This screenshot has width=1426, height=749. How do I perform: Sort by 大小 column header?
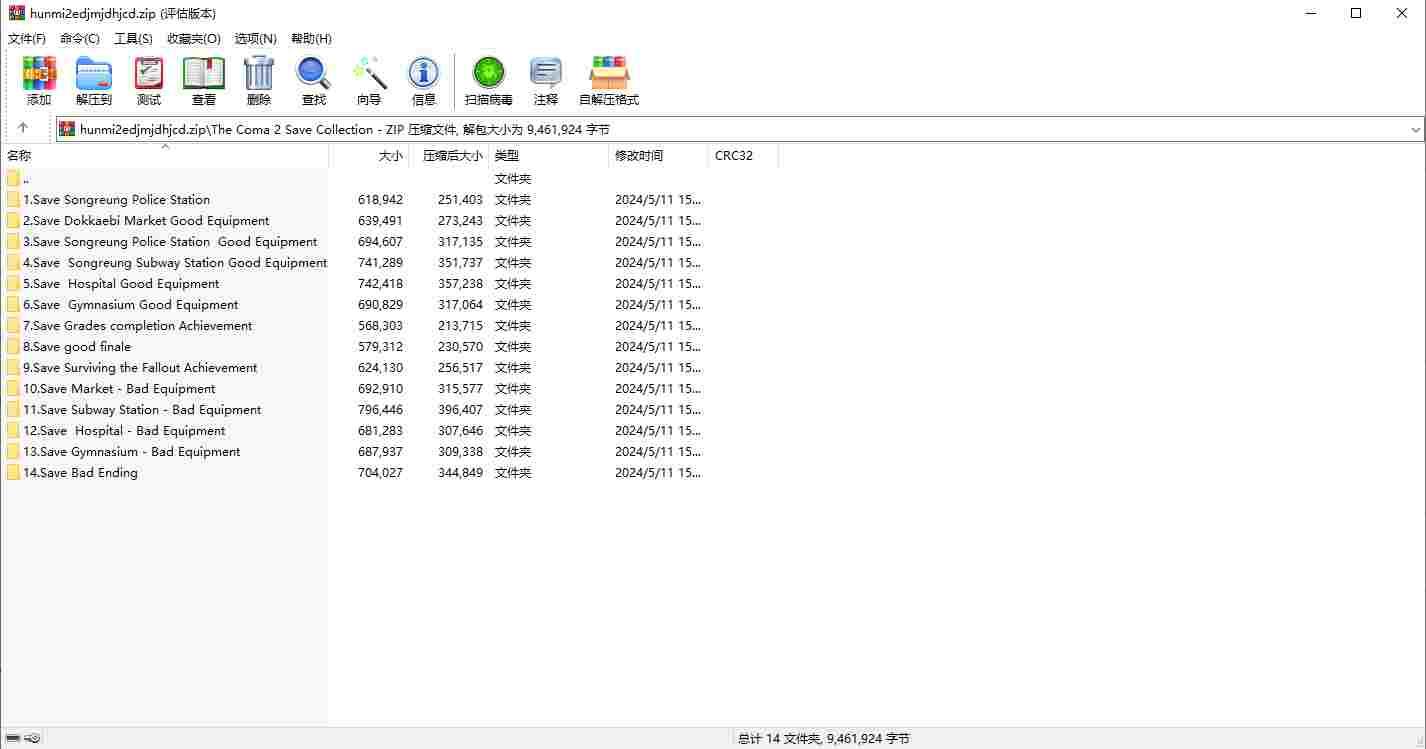pos(368,156)
